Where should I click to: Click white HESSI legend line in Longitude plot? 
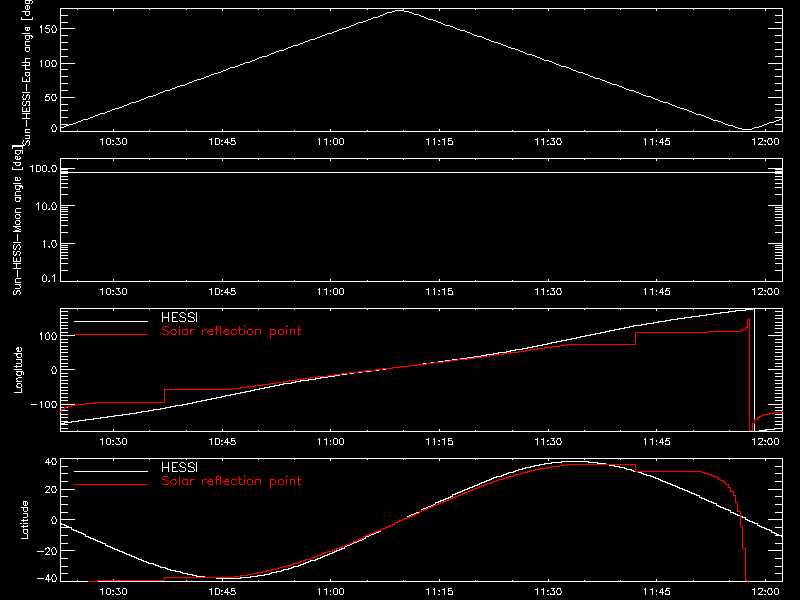[x=111, y=321]
